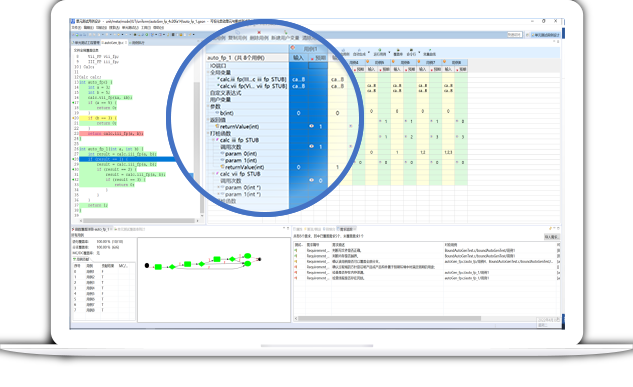The width and height of the screenshot is (633, 387).
Task: Switch to the 单元测试工程管理 tab
Action: tap(86, 42)
